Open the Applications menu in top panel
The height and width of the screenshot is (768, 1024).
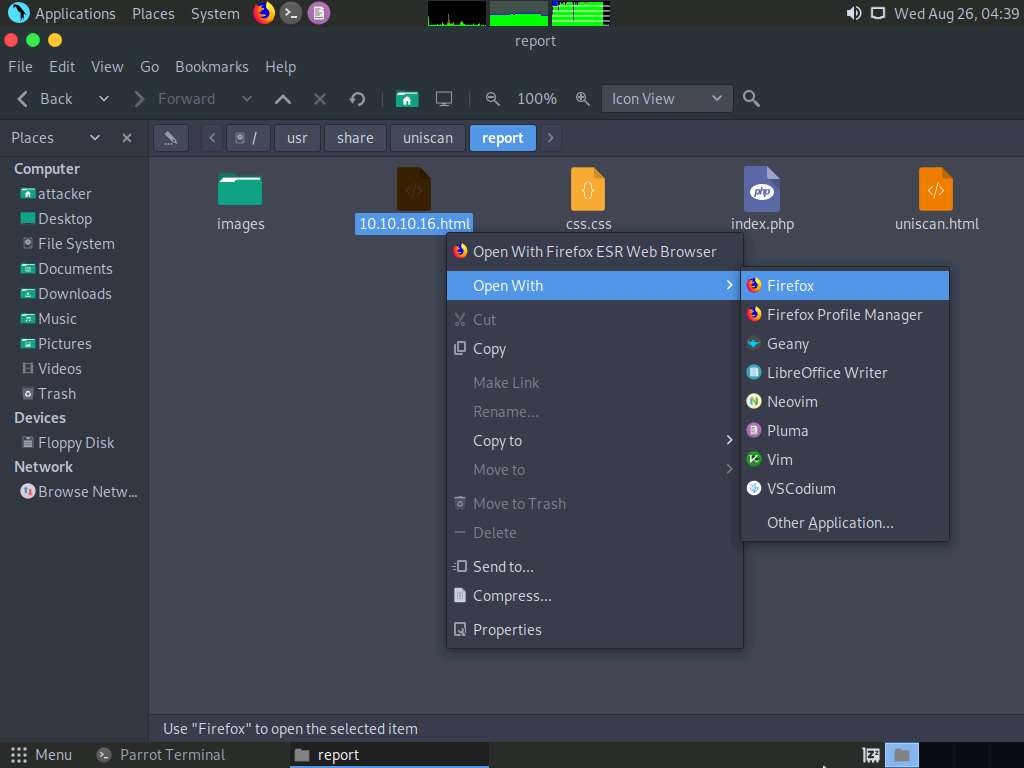pos(63,13)
